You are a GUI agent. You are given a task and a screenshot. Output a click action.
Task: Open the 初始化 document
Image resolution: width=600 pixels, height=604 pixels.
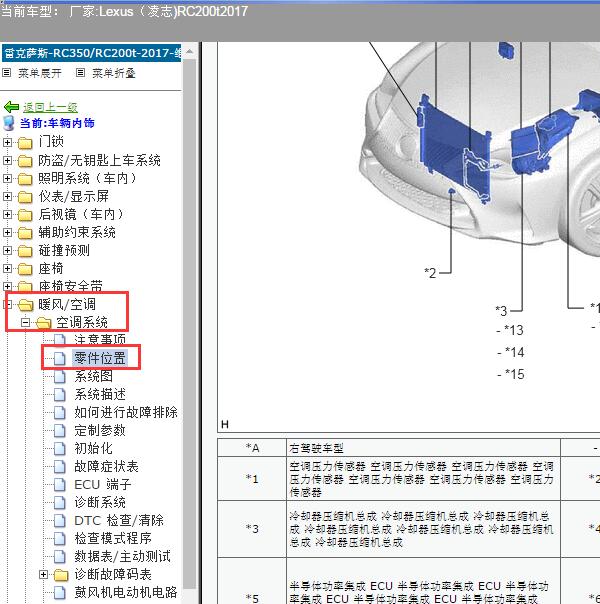94,448
